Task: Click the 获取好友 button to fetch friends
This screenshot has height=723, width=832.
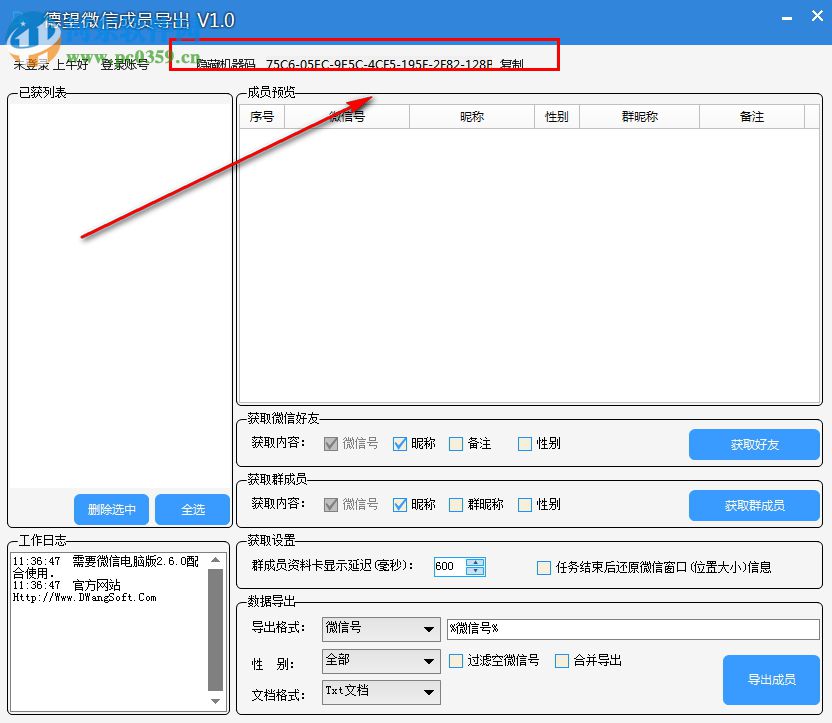Action: [755, 444]
